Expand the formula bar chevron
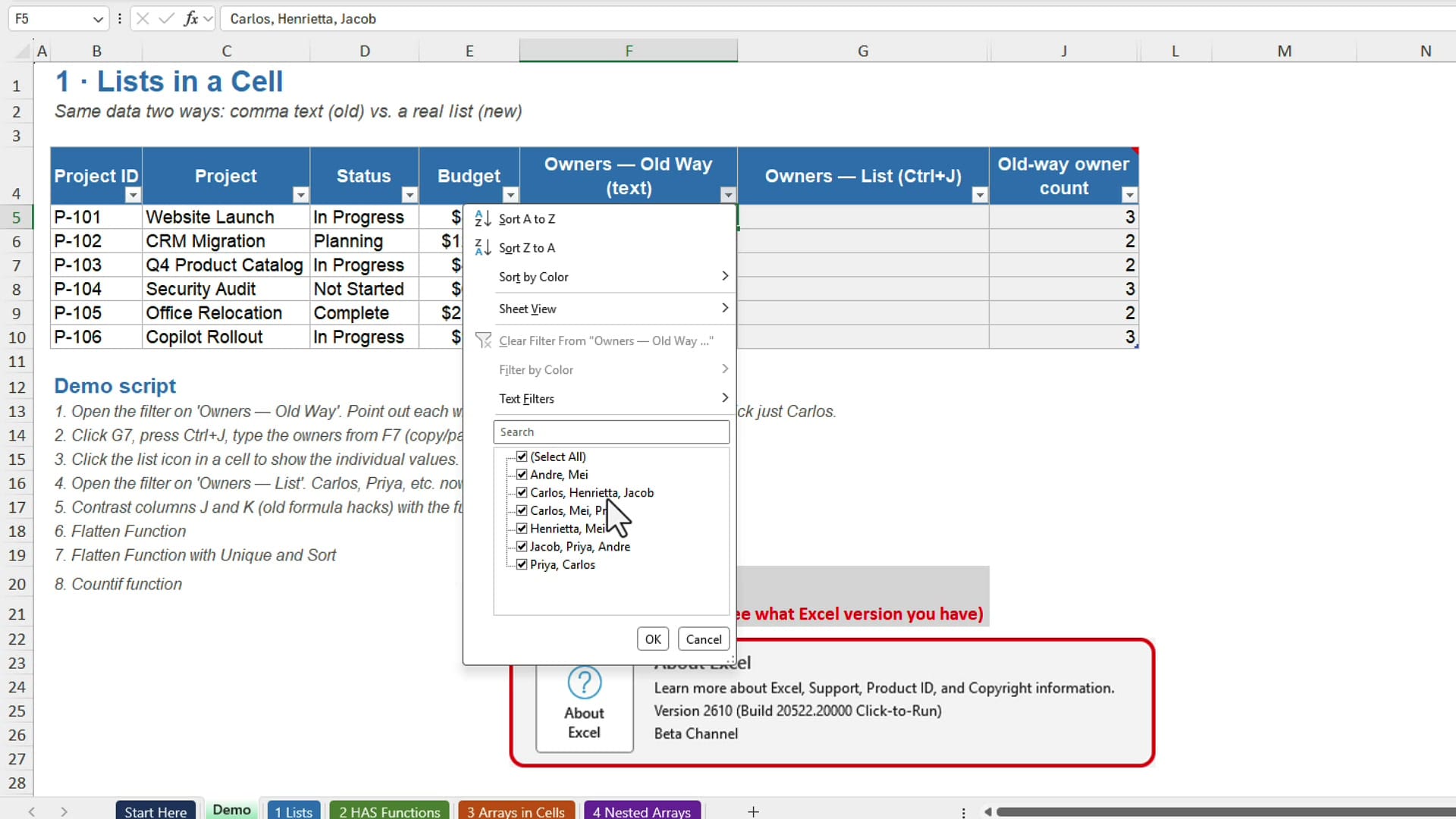This screenshot has height=819, width=1456. (x=208, y=19)
